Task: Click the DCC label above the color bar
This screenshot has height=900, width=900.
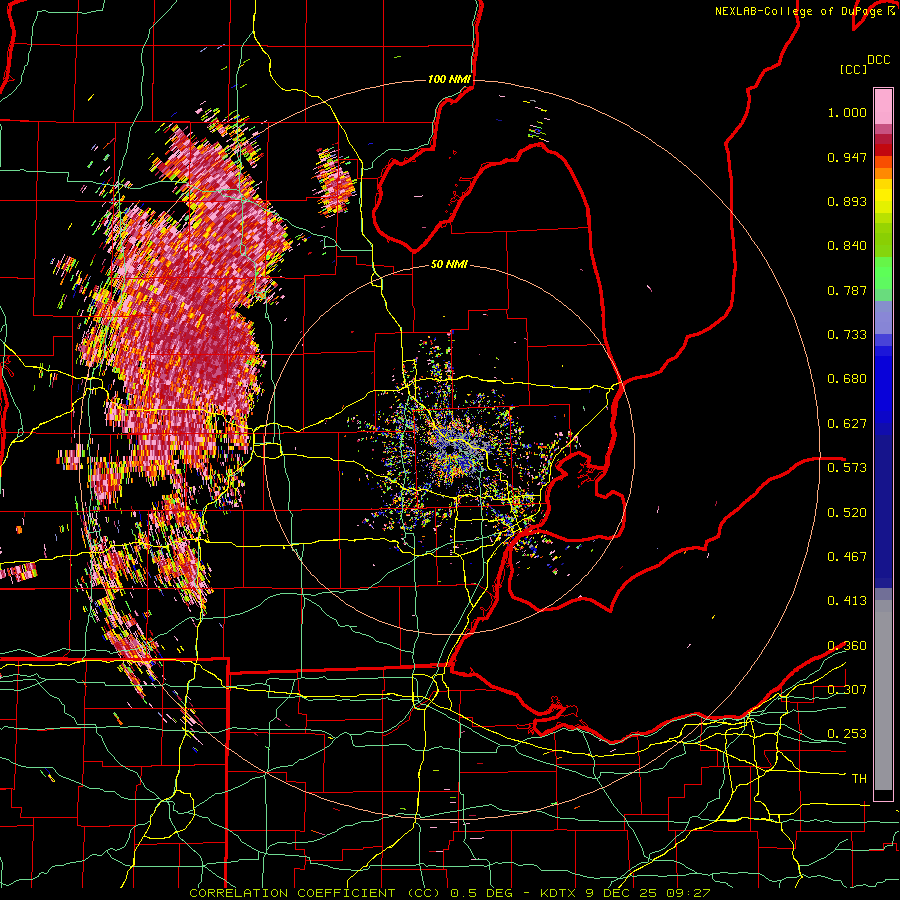Action: click(878, 60)
